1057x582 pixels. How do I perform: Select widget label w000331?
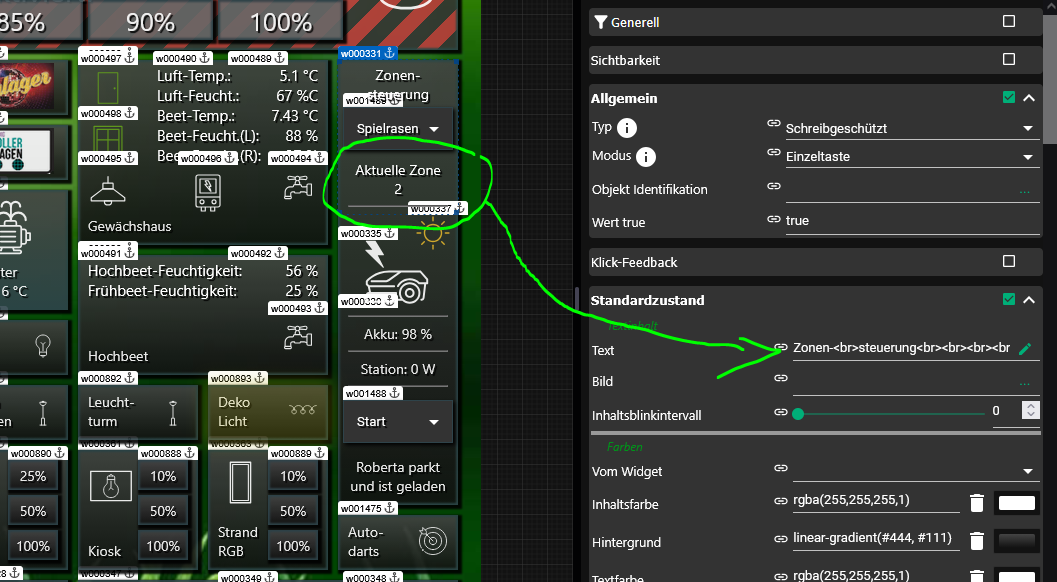click(x=367, y=53)
